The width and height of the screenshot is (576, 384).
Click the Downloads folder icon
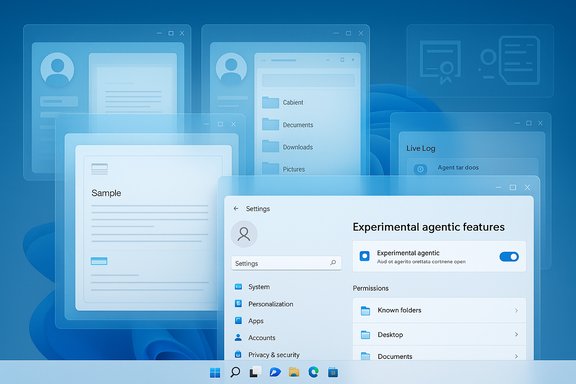270,146
